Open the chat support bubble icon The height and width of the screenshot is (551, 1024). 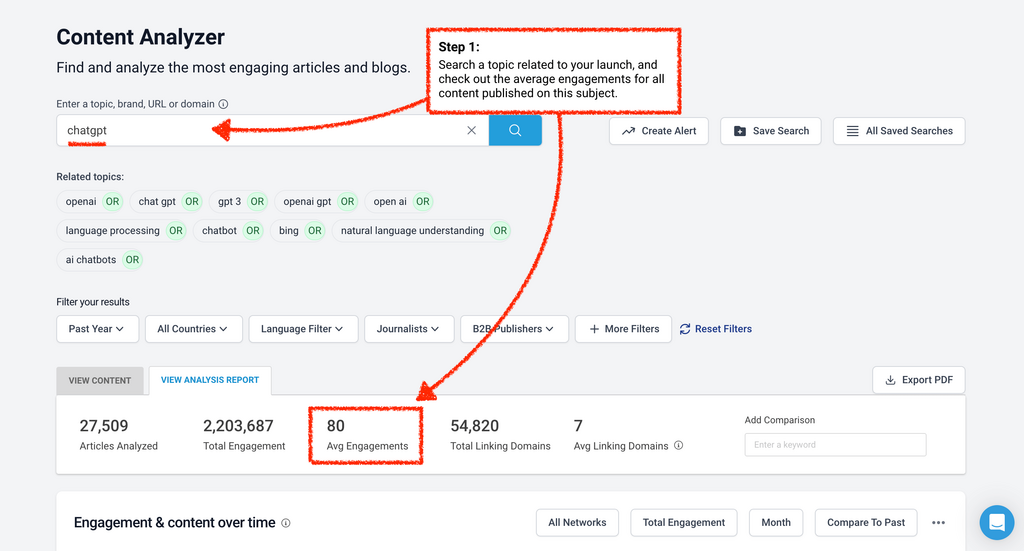pos(996,522)
